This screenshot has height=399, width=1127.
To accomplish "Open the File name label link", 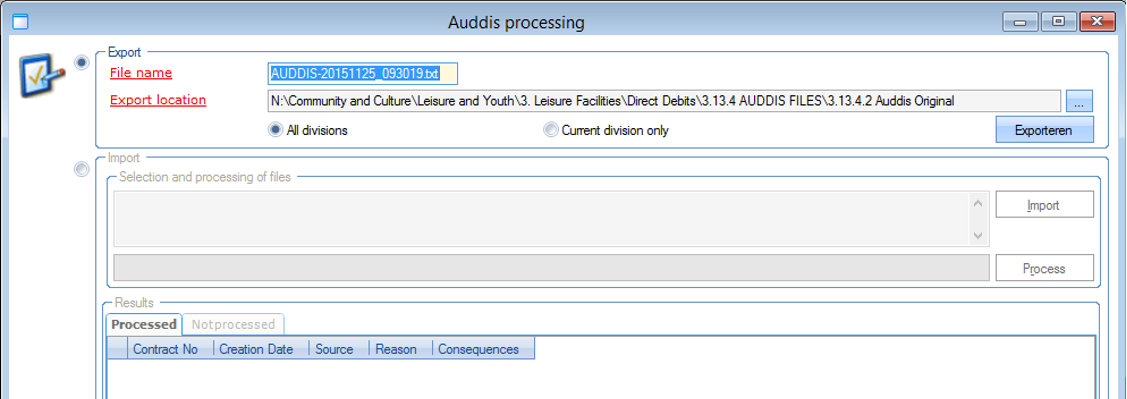I will (141, 73).
